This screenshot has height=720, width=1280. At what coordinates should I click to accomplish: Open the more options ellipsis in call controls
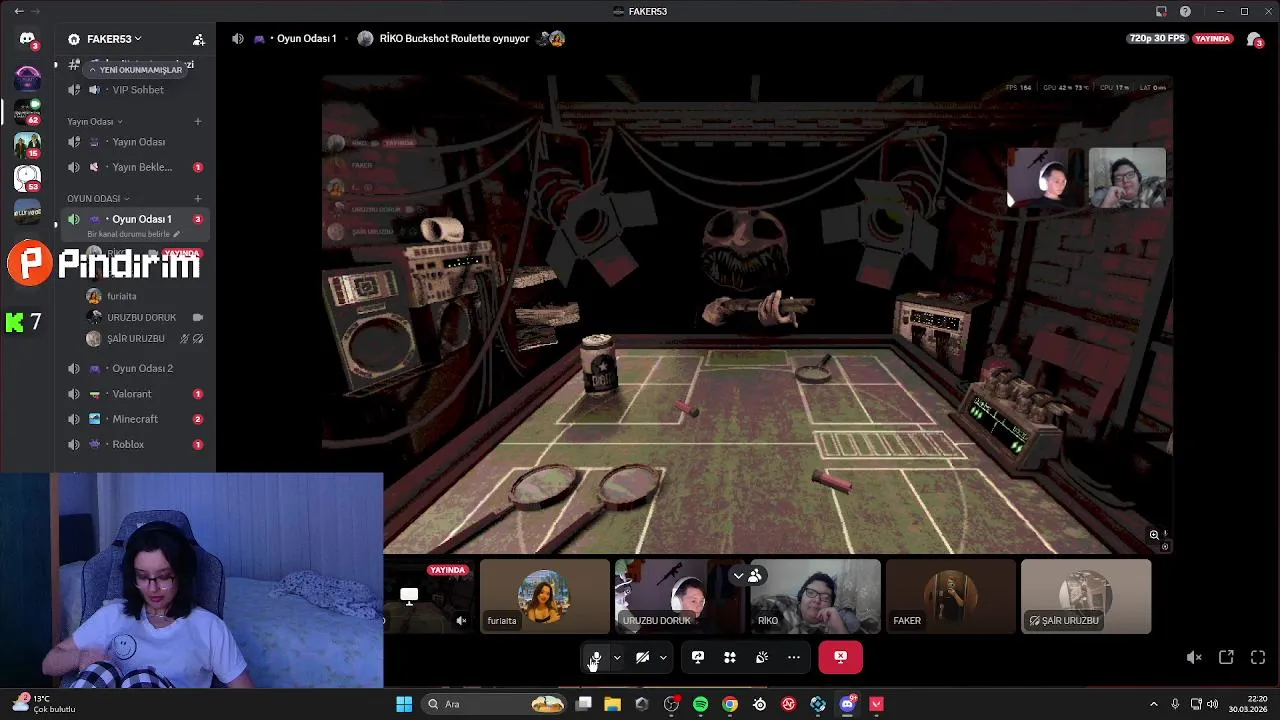(794, 657)
